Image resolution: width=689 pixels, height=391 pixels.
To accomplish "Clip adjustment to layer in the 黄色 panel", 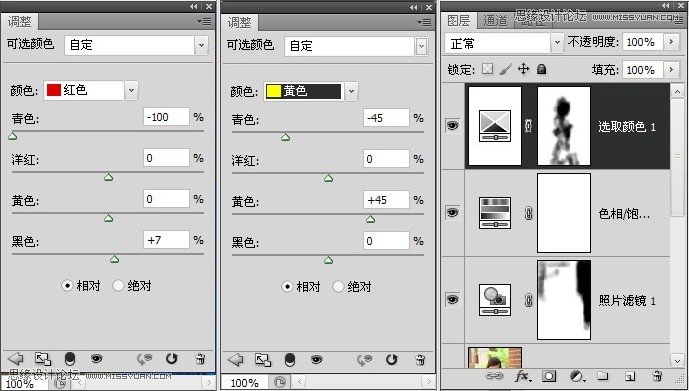I will click(290, 360).
